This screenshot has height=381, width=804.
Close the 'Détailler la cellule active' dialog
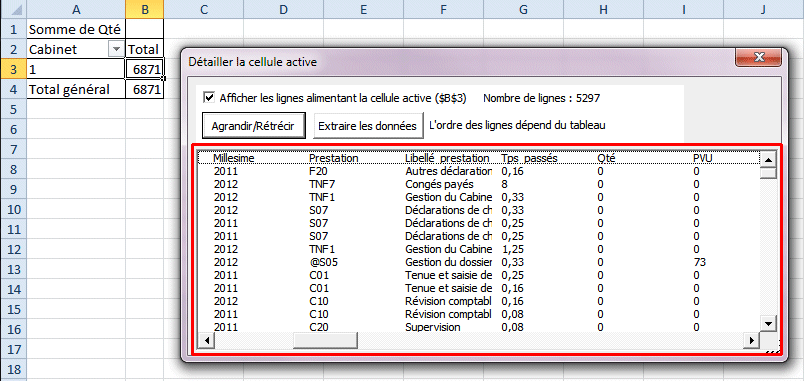(759, 56)
